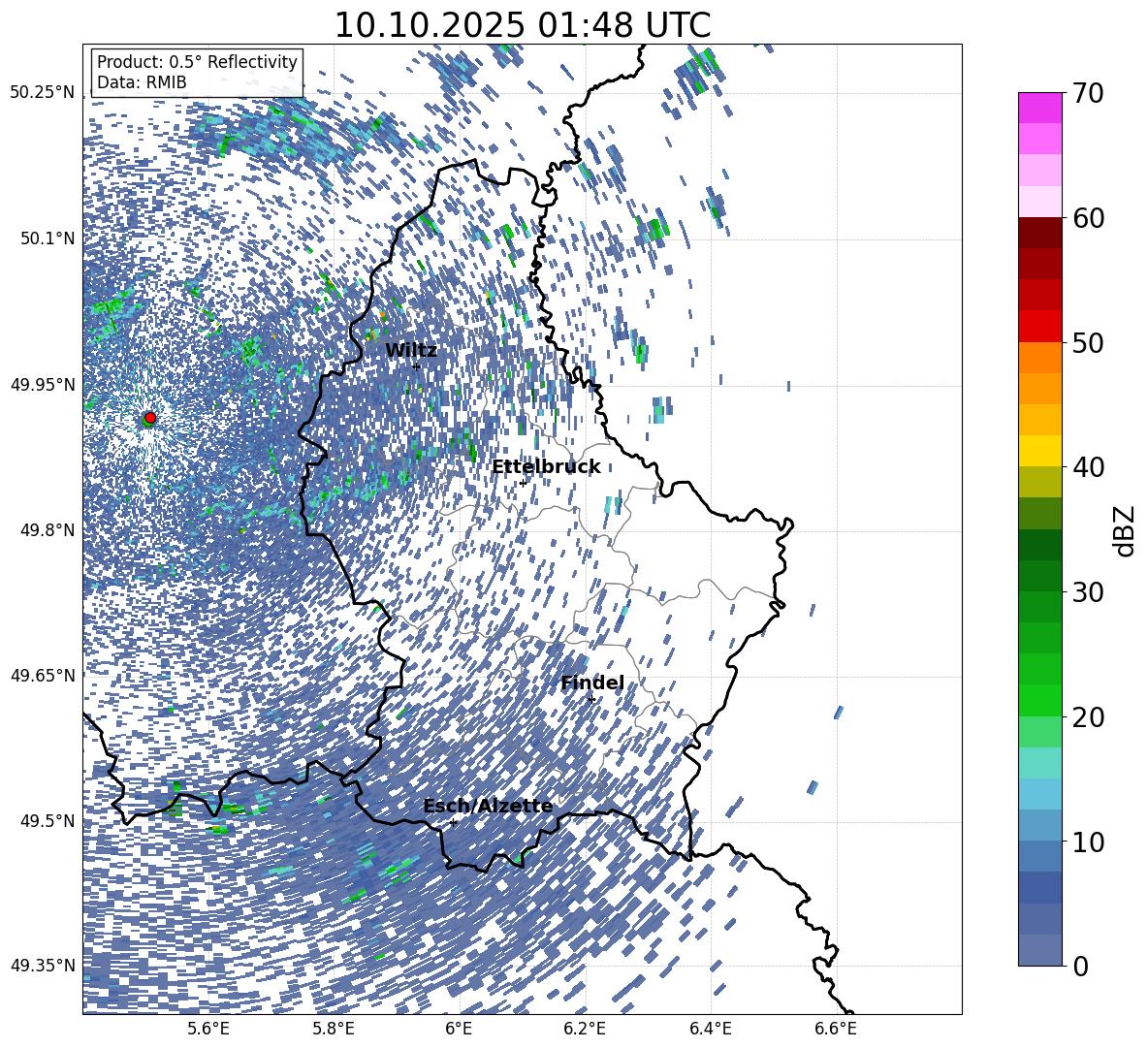
Task: Click the 6°E longitude label
Action: tap(459, 1030)
